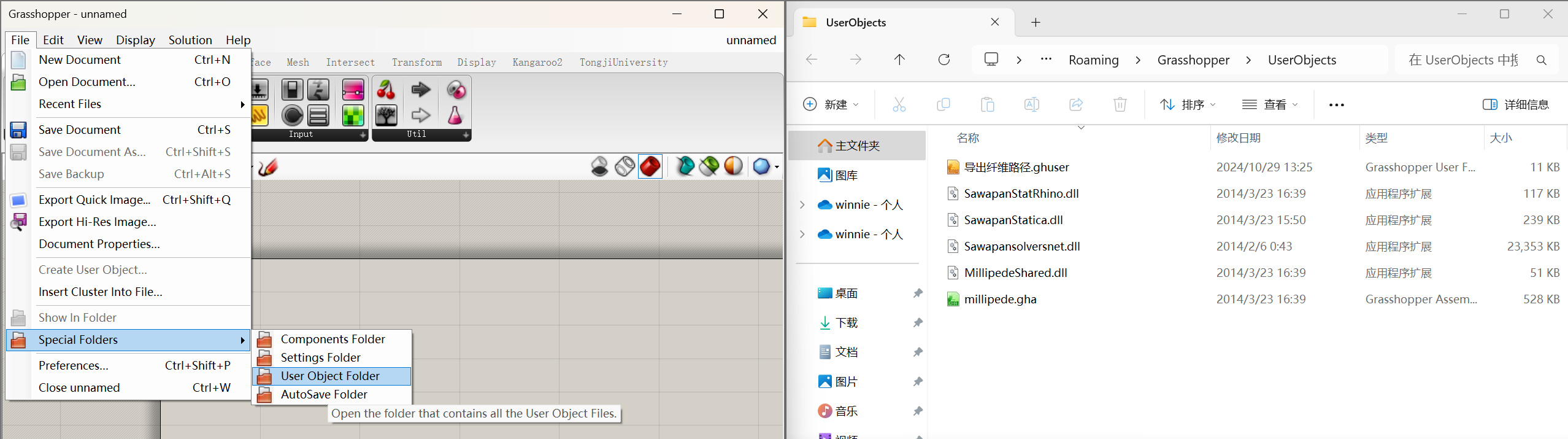Expand the Util panel with plus arrow
Screen dimensions: 1568x439
tap(466, 134)
